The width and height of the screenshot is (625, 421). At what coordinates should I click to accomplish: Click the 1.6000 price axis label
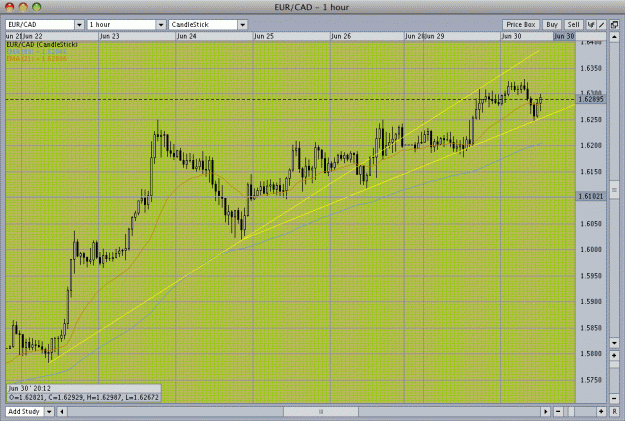(x=591, y=250)
